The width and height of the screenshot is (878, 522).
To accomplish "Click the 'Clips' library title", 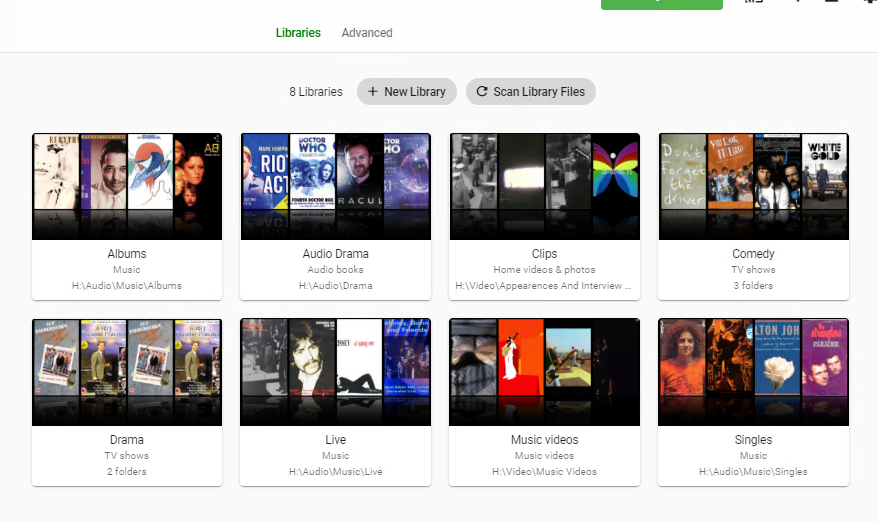I will pyautogui.click(x=545, y=254).
